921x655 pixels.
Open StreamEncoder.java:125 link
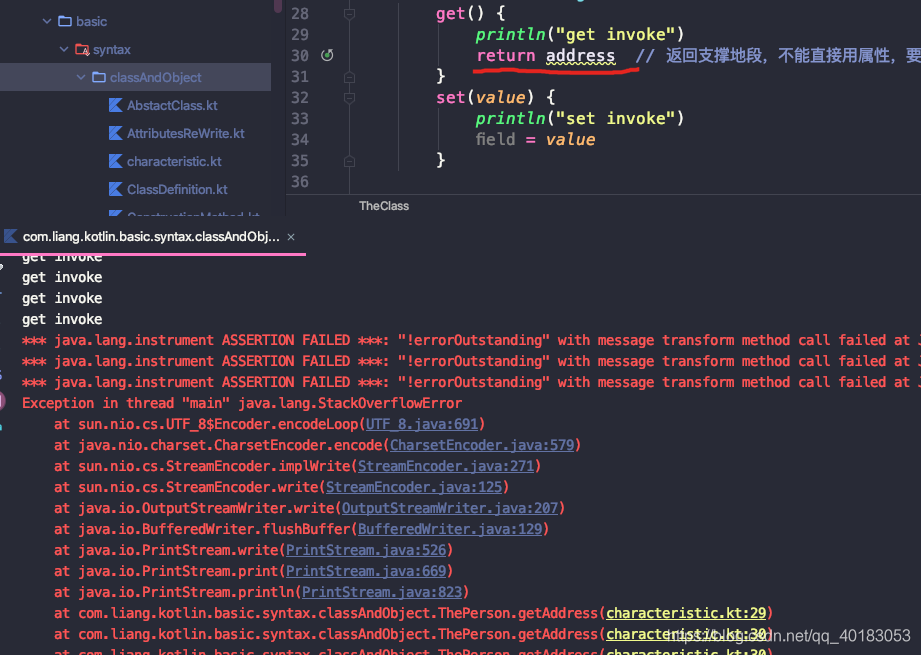coord(414,488)
